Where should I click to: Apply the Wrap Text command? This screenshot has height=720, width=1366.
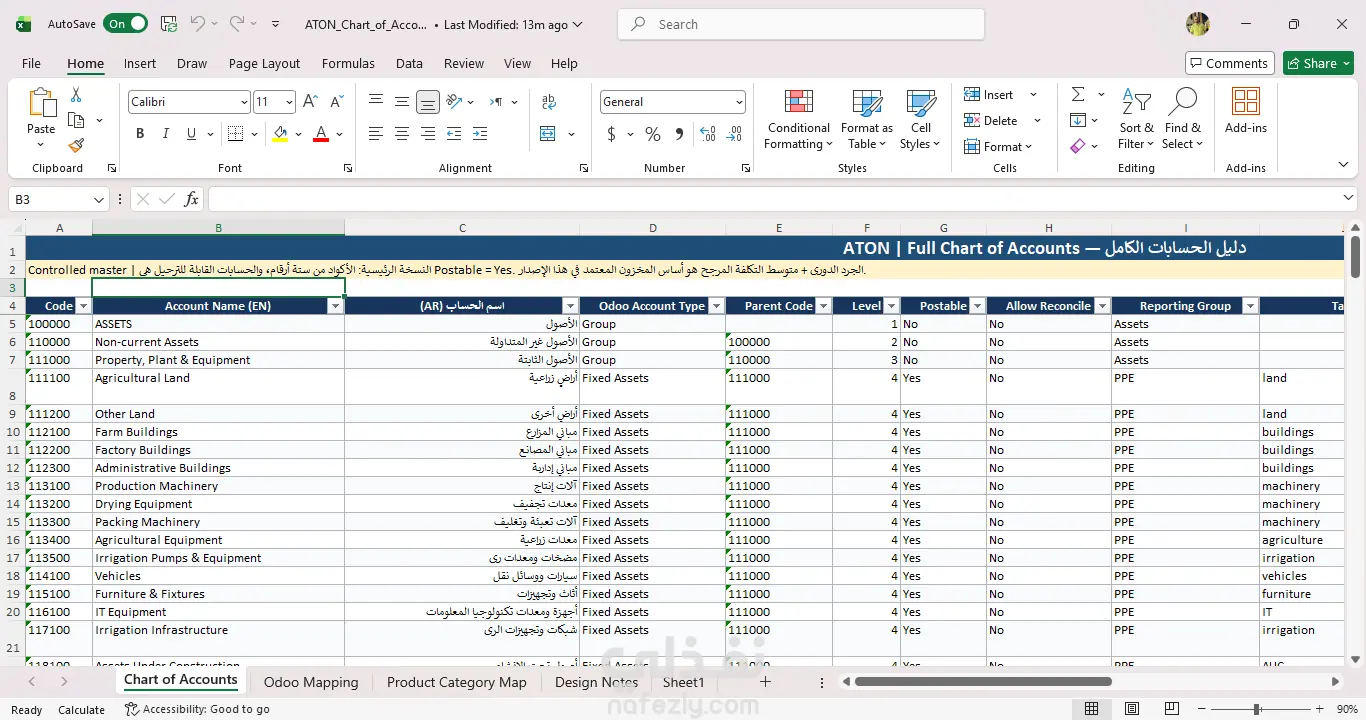click(549, 102)
